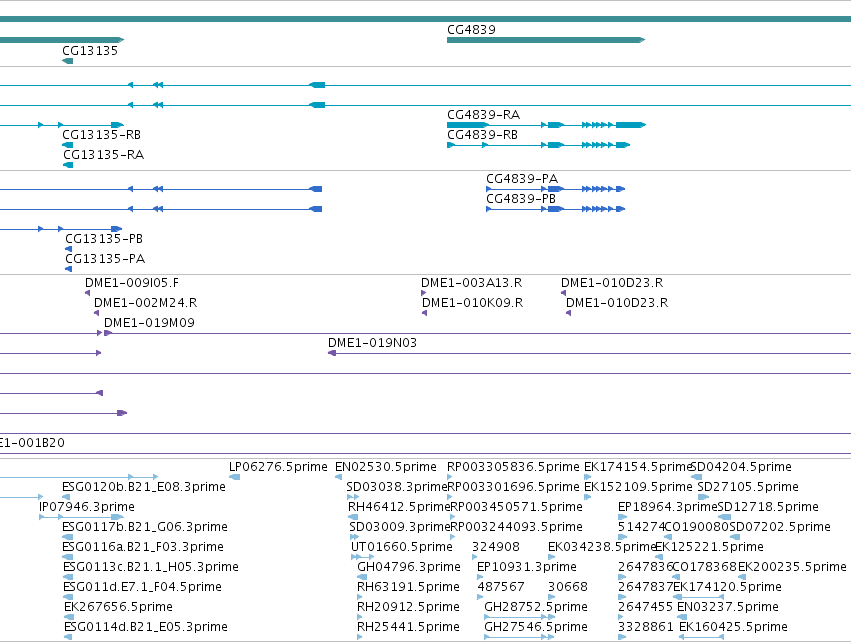
Task: Select SD27105.5prime label
Action: 748,487
